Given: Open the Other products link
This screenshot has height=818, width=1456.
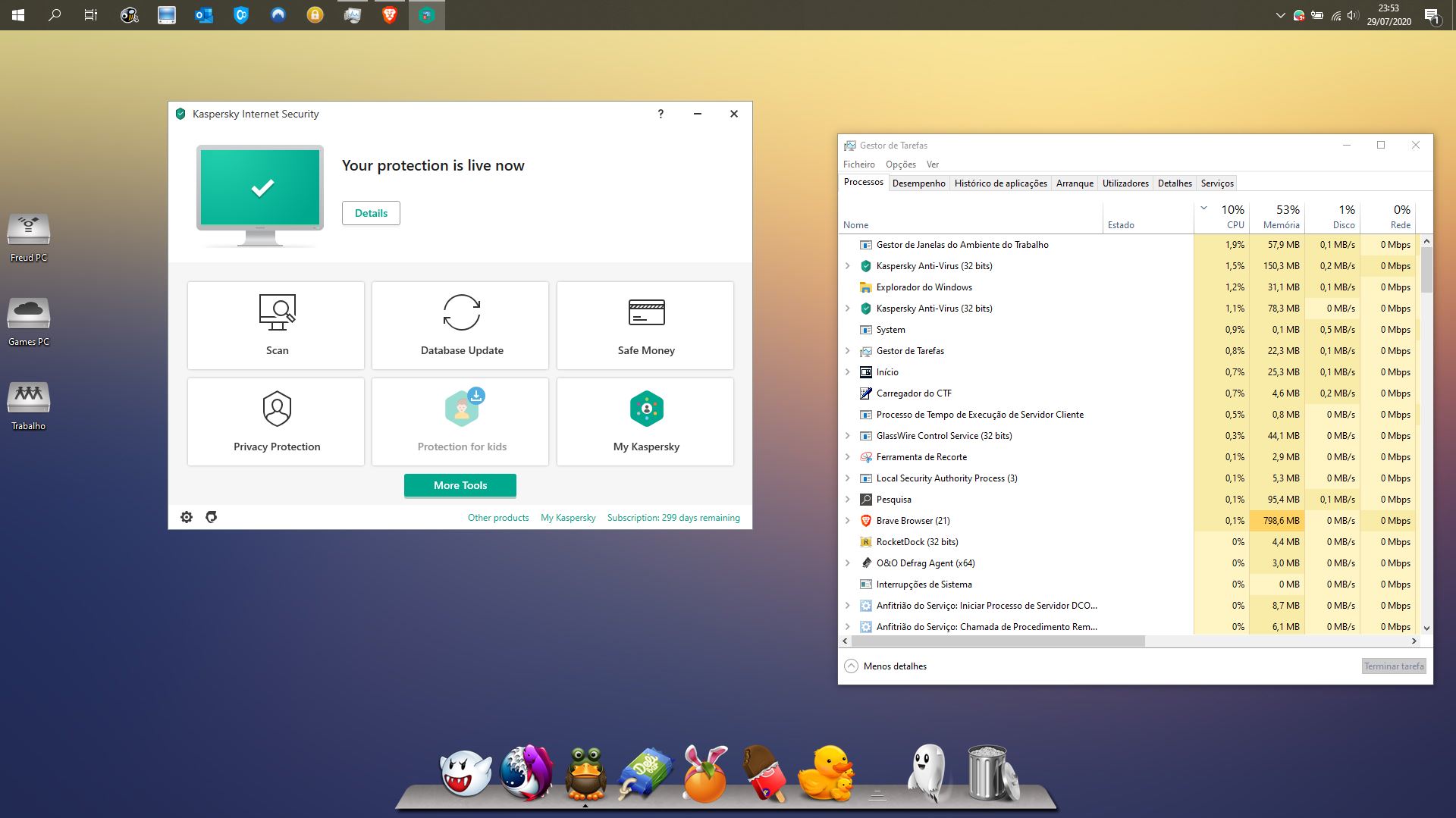Looking at the screenshot, I should (498, 518).
